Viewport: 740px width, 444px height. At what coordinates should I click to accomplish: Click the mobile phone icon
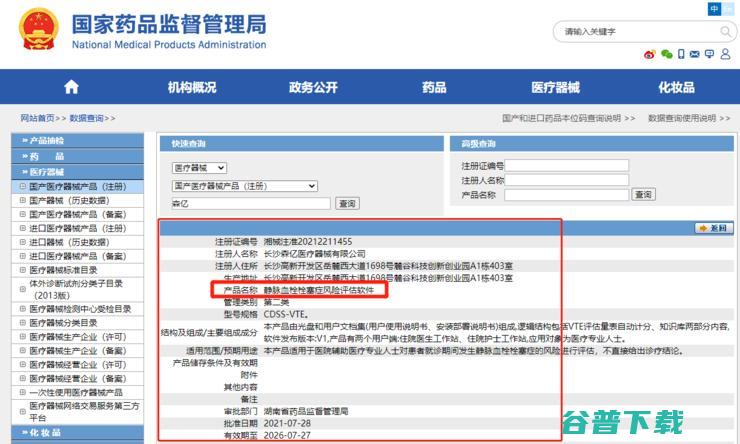681,54
